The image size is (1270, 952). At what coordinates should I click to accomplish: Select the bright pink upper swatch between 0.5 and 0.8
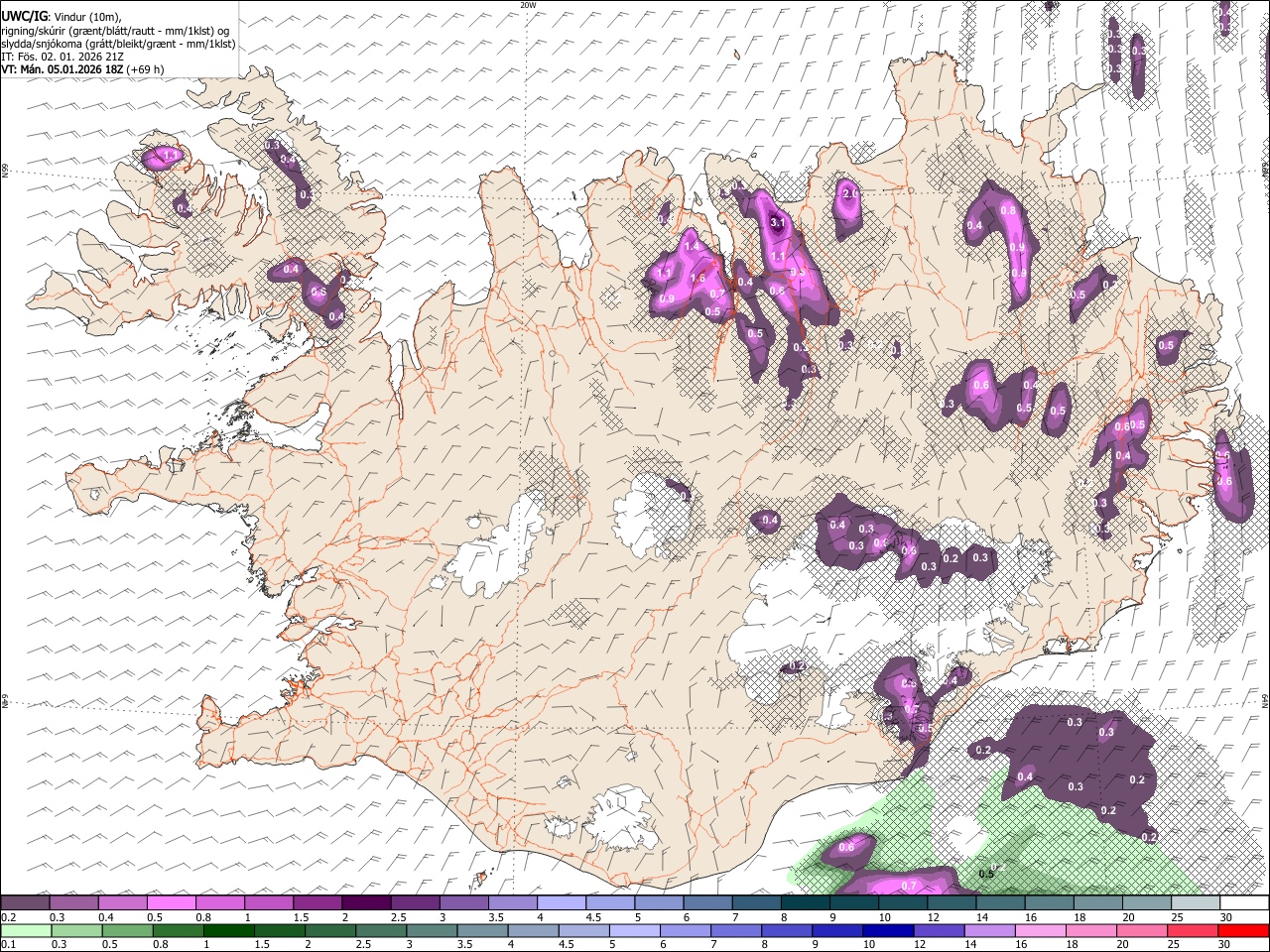pyautogui.click(x=171, y=902)
